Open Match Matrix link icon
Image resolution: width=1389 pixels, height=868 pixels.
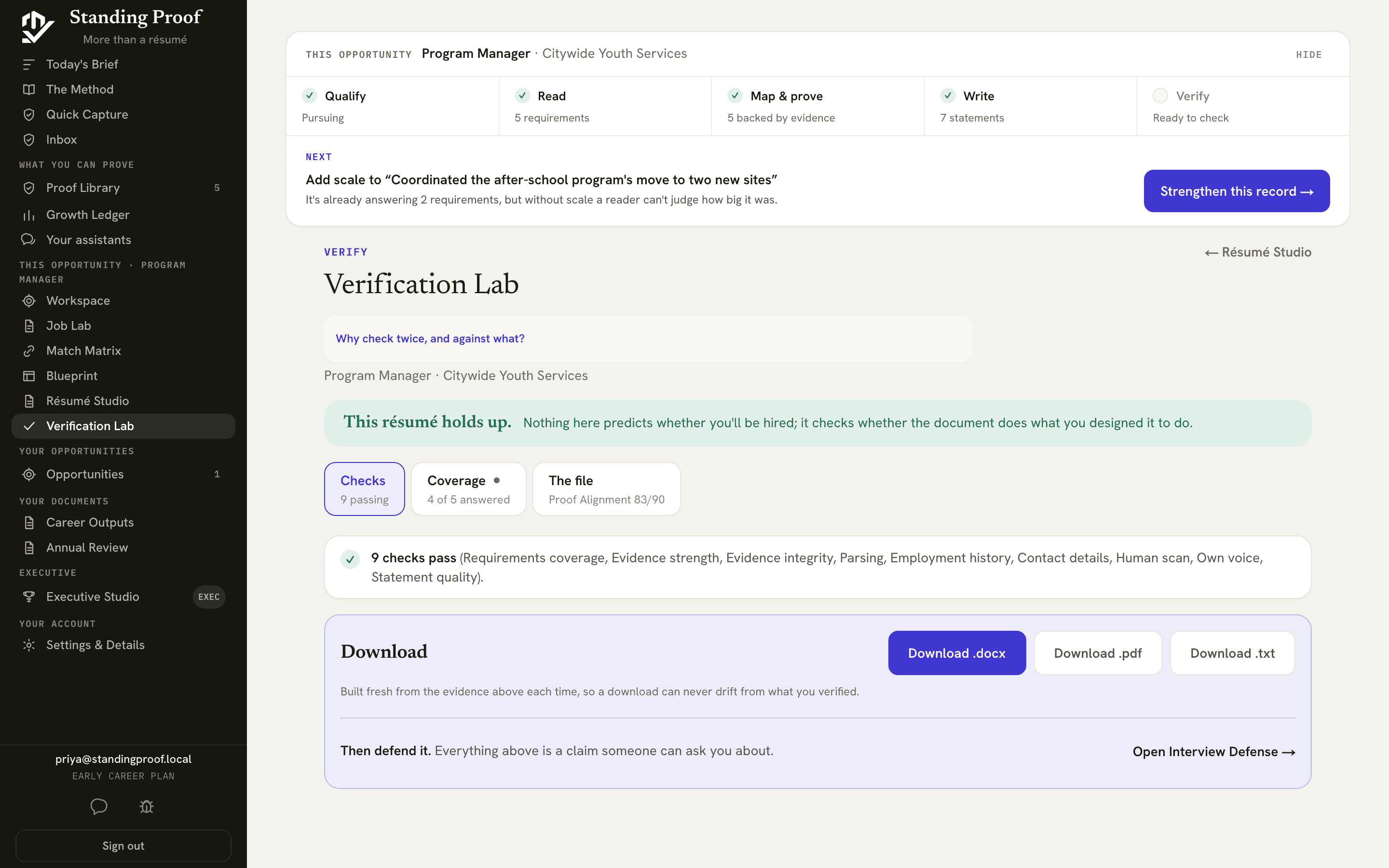point(29,351)
